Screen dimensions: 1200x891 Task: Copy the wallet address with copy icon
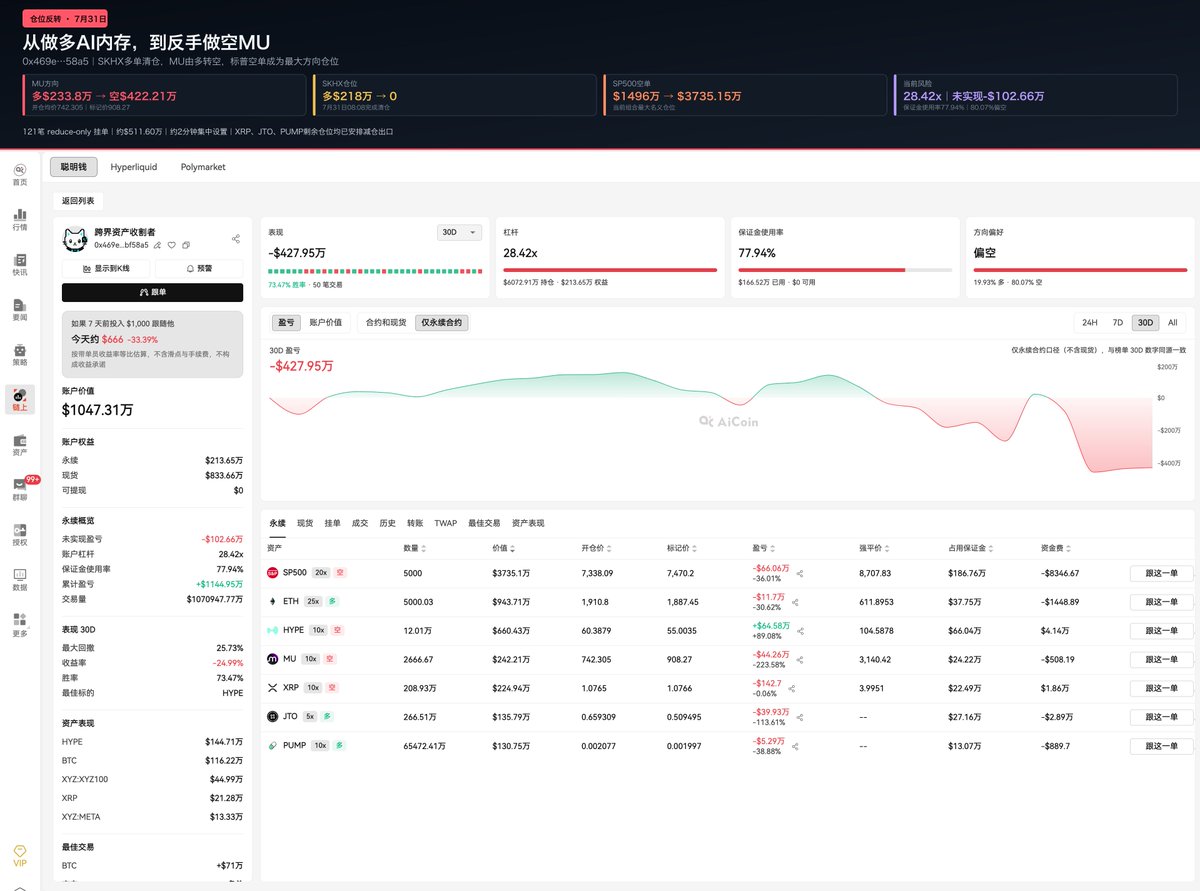[x=186, y=245]
